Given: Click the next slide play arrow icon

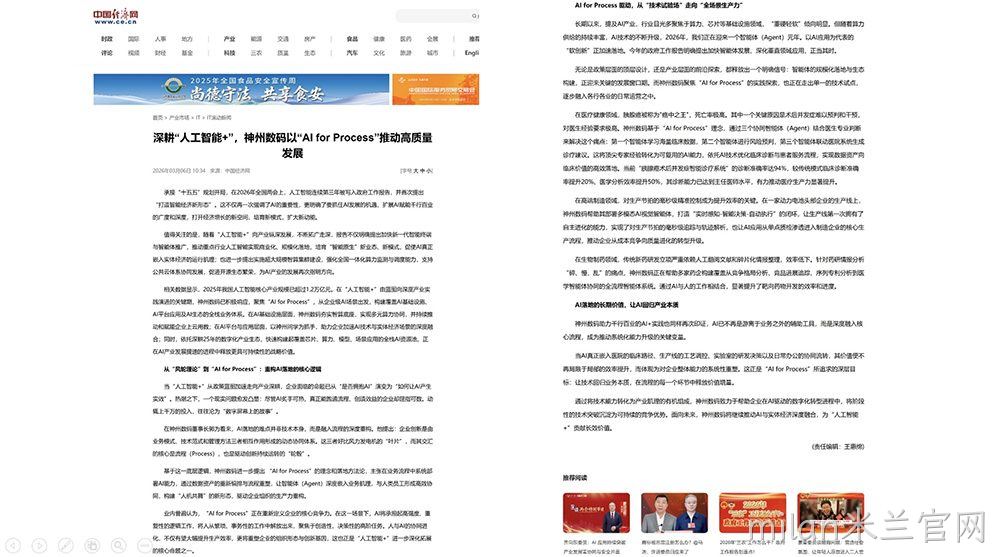Looking at the screenshot, I should 40,546.
